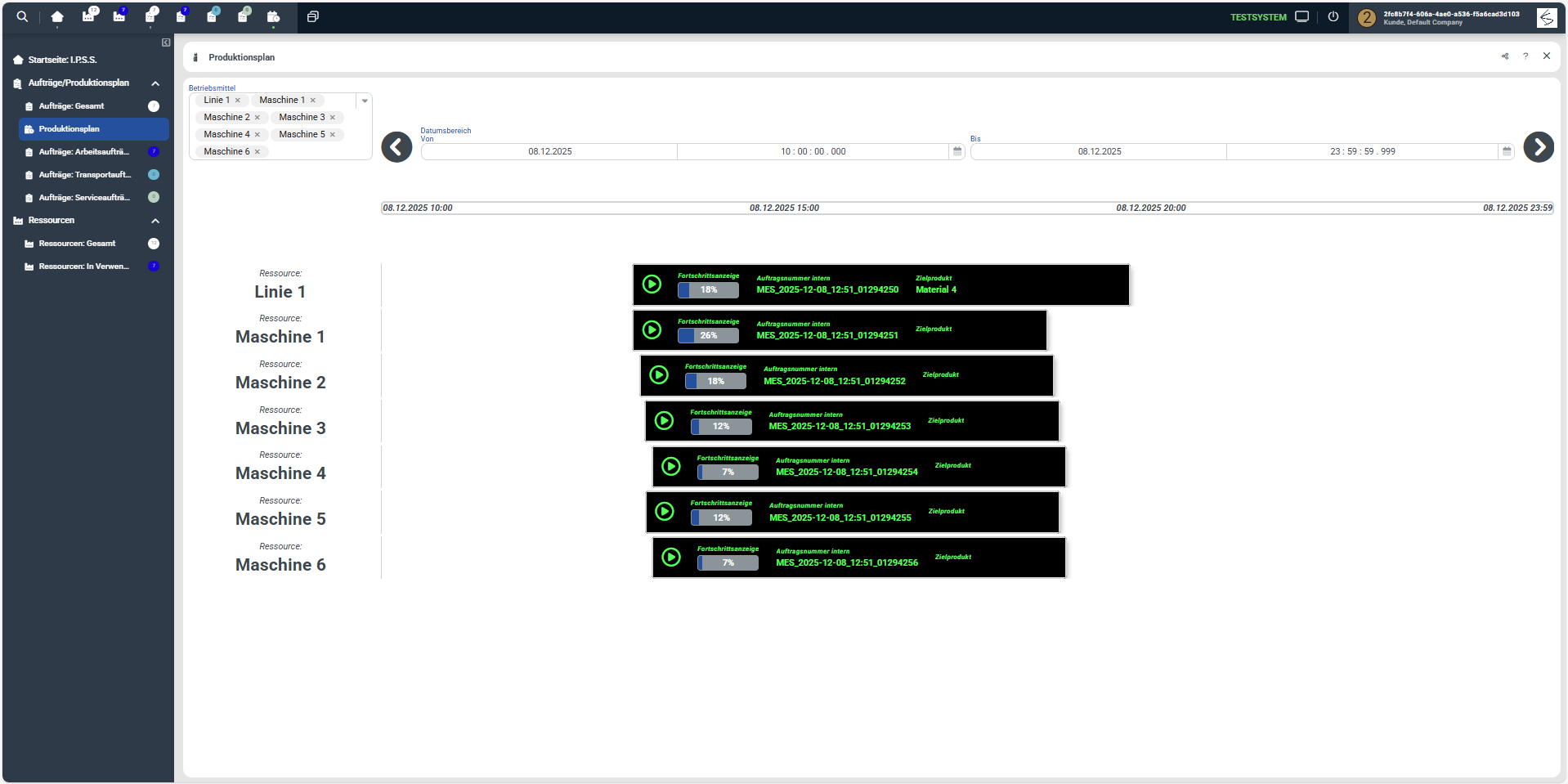Remove Maschine 3 chip from Betriebsmittel
This screenshot has width=1568, height=784.
(333, 118)
